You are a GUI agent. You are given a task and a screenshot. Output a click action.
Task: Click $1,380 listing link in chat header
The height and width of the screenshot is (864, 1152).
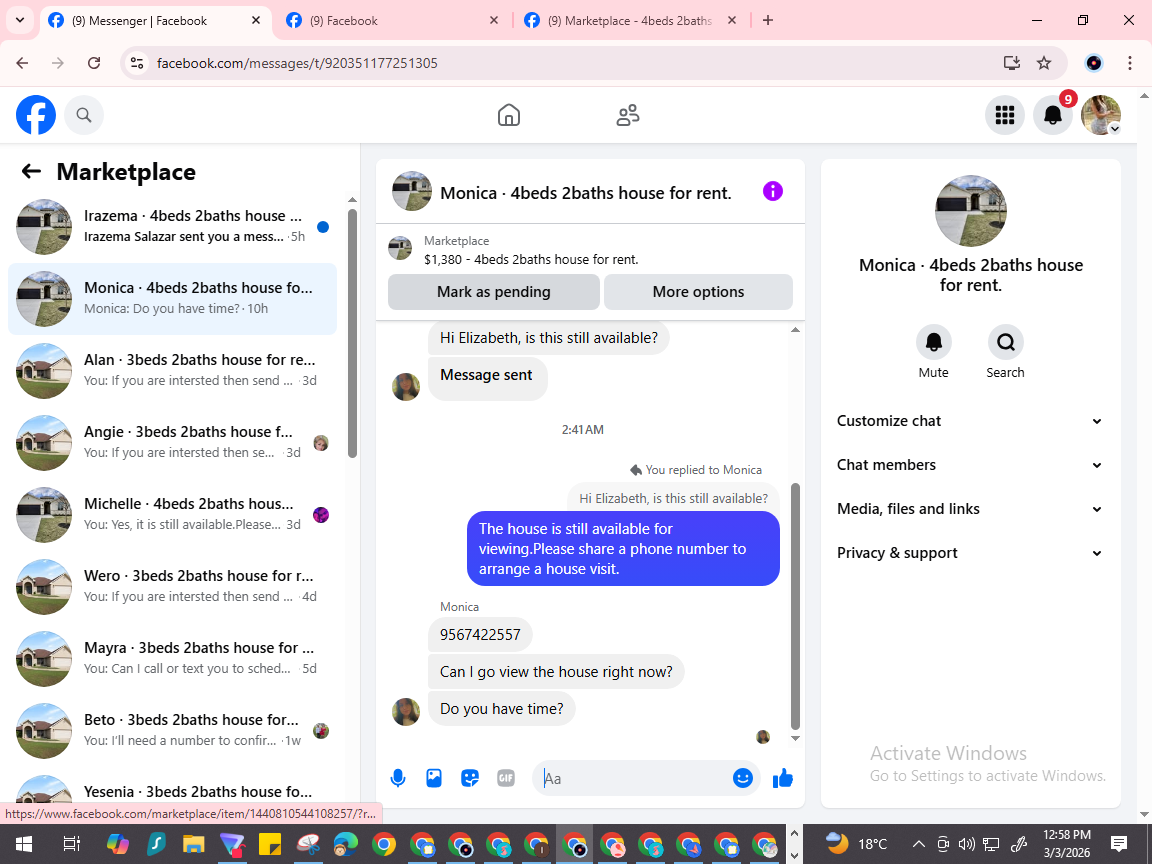530,259
